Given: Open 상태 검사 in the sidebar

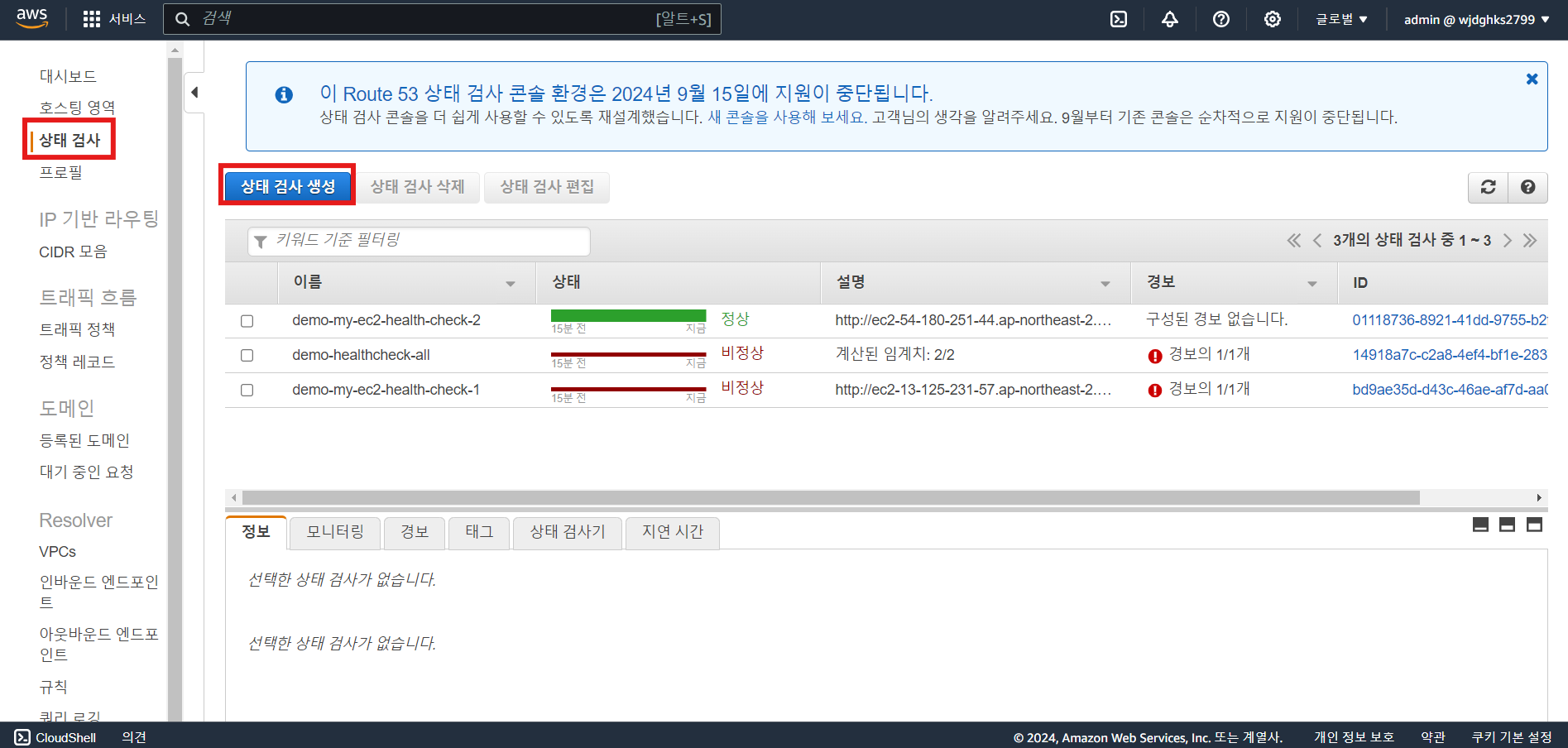Looking at the screenshot, I should point(70,140).
